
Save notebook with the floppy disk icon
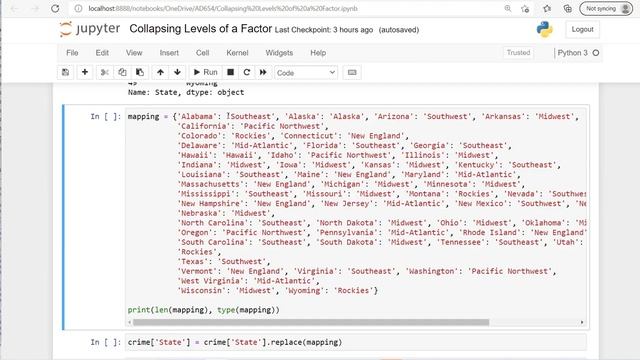coord(65,72)
